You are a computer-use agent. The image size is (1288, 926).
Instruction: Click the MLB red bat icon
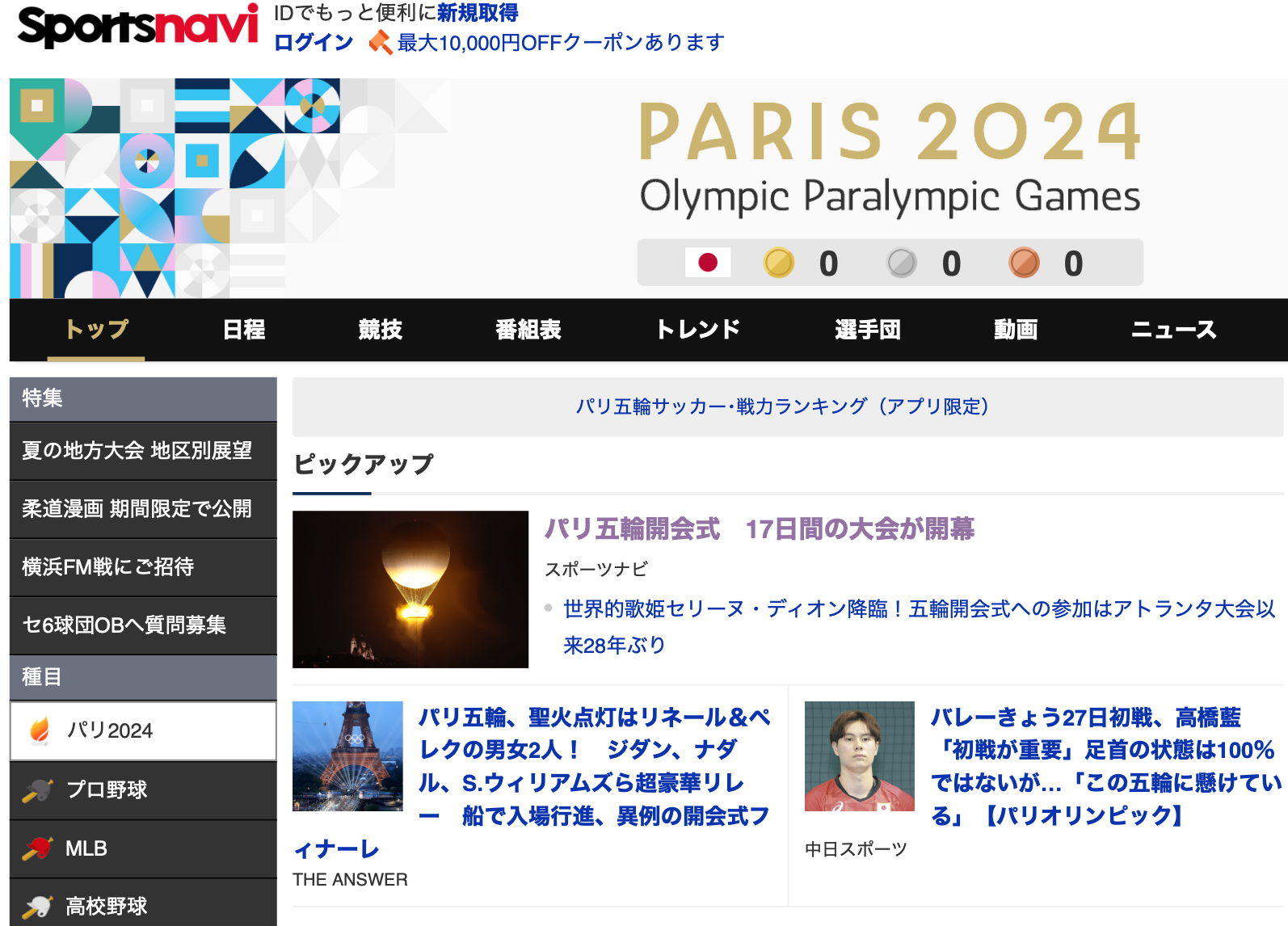37,848
